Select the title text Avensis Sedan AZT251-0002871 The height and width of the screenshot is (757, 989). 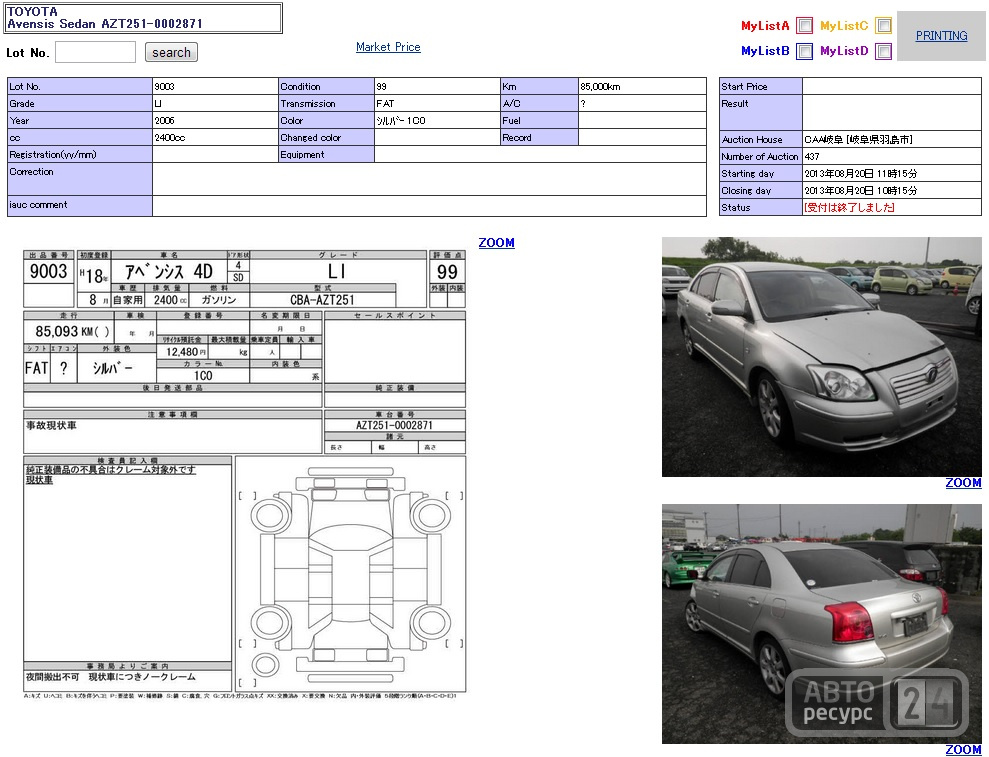tap(105, 24)
